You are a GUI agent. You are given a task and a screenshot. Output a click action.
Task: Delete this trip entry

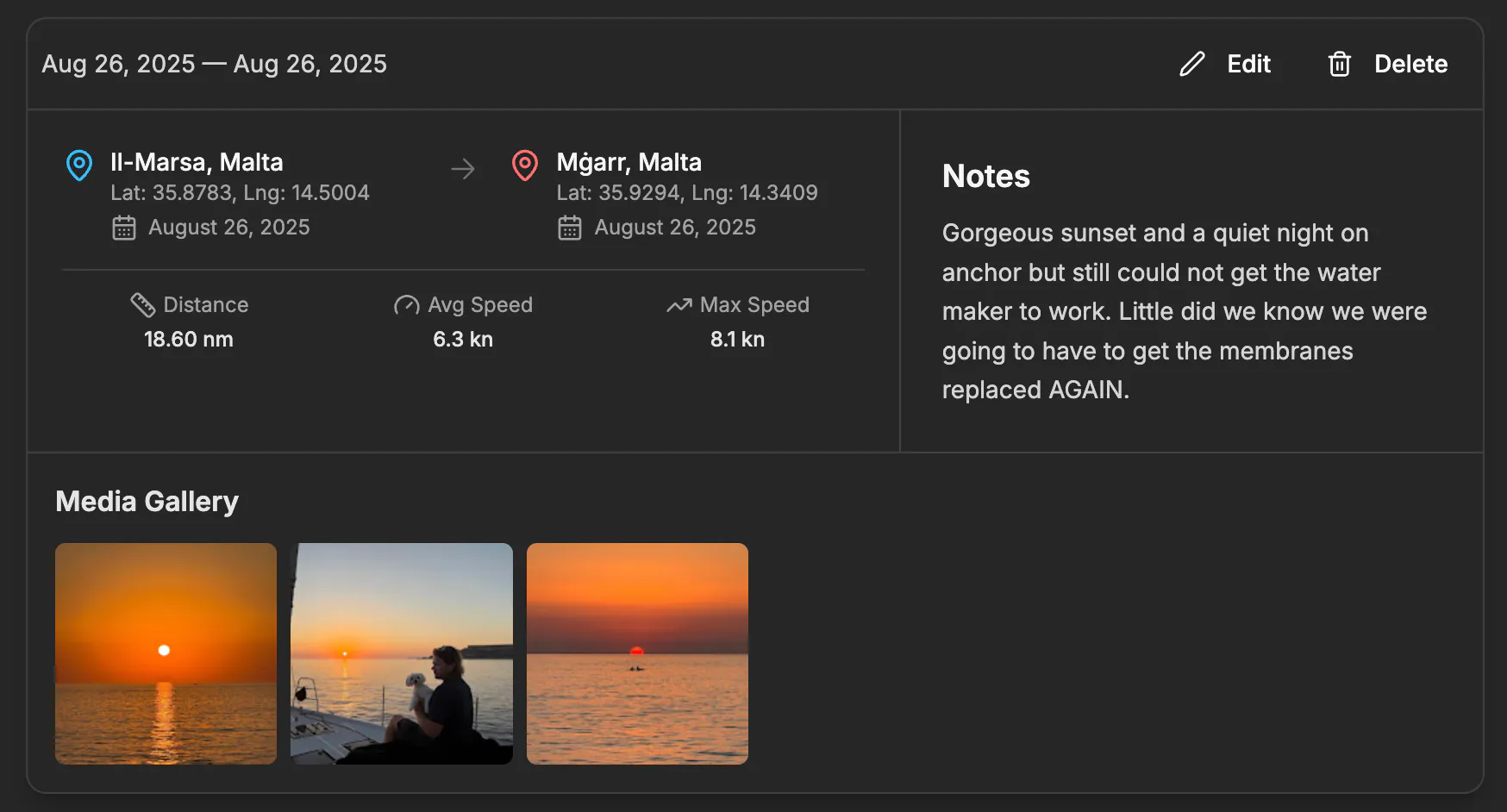1410,64
